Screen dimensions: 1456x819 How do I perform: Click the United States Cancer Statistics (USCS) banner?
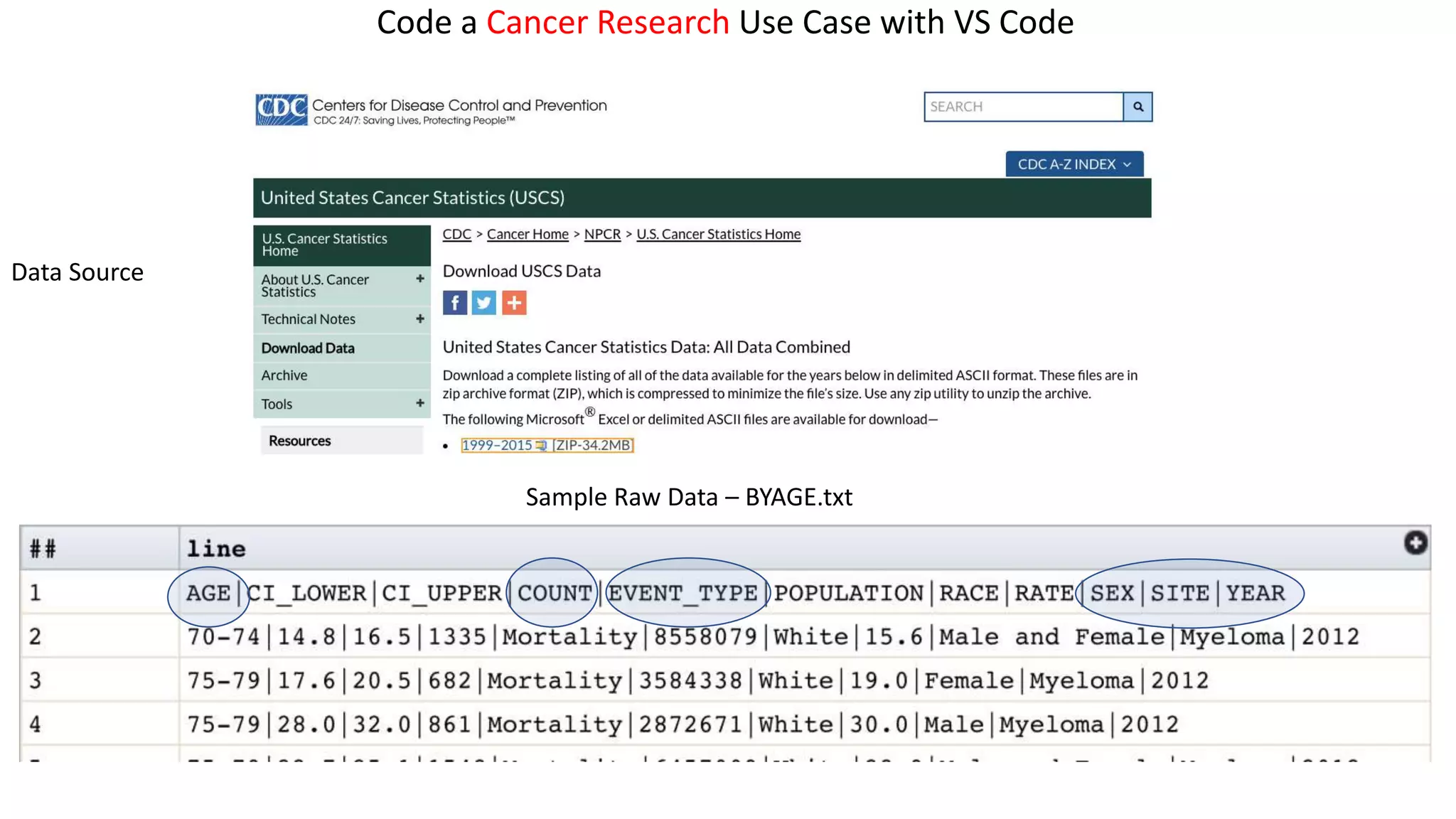[702, 198]
